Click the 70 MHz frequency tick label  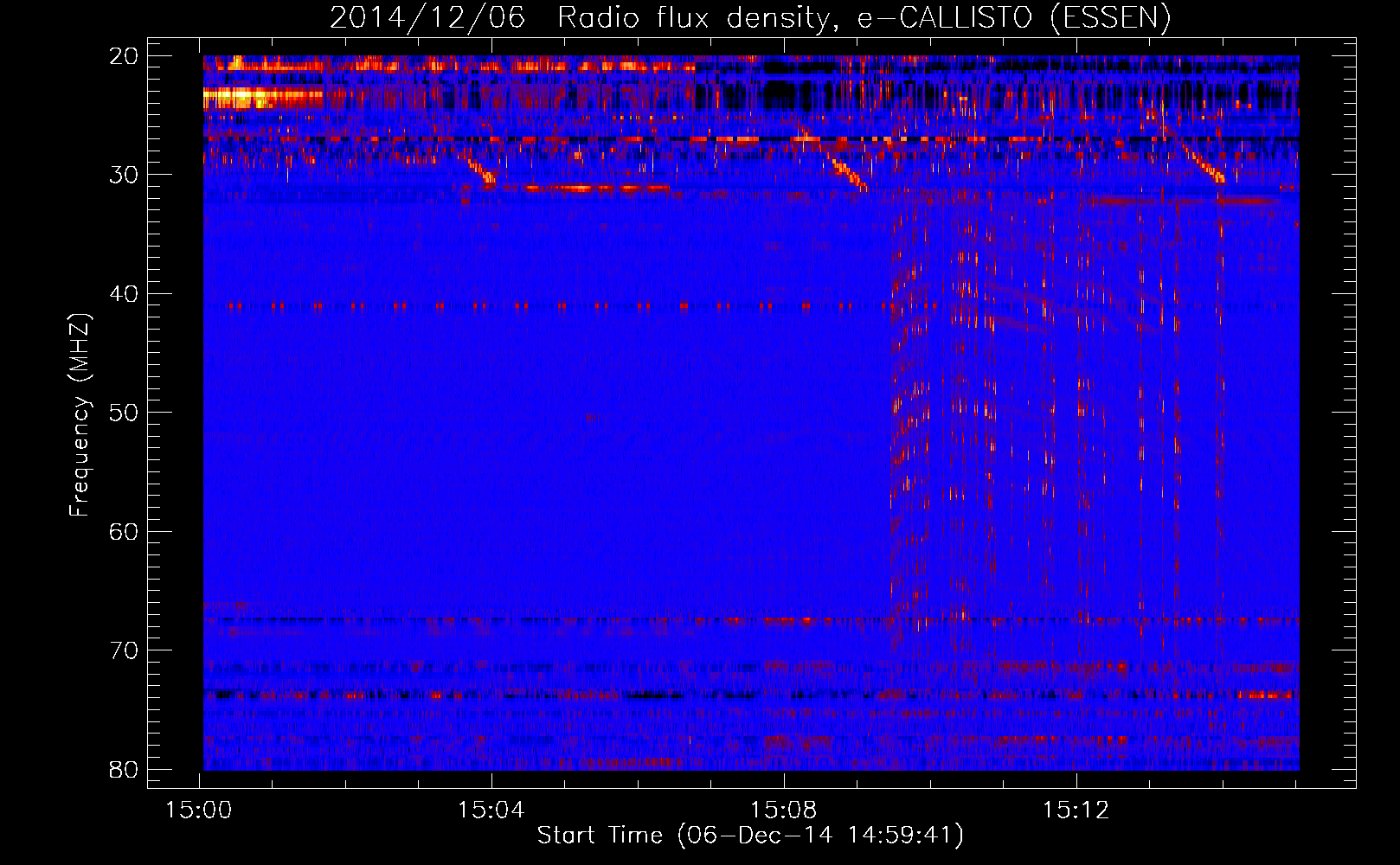(x=124, y=650)
